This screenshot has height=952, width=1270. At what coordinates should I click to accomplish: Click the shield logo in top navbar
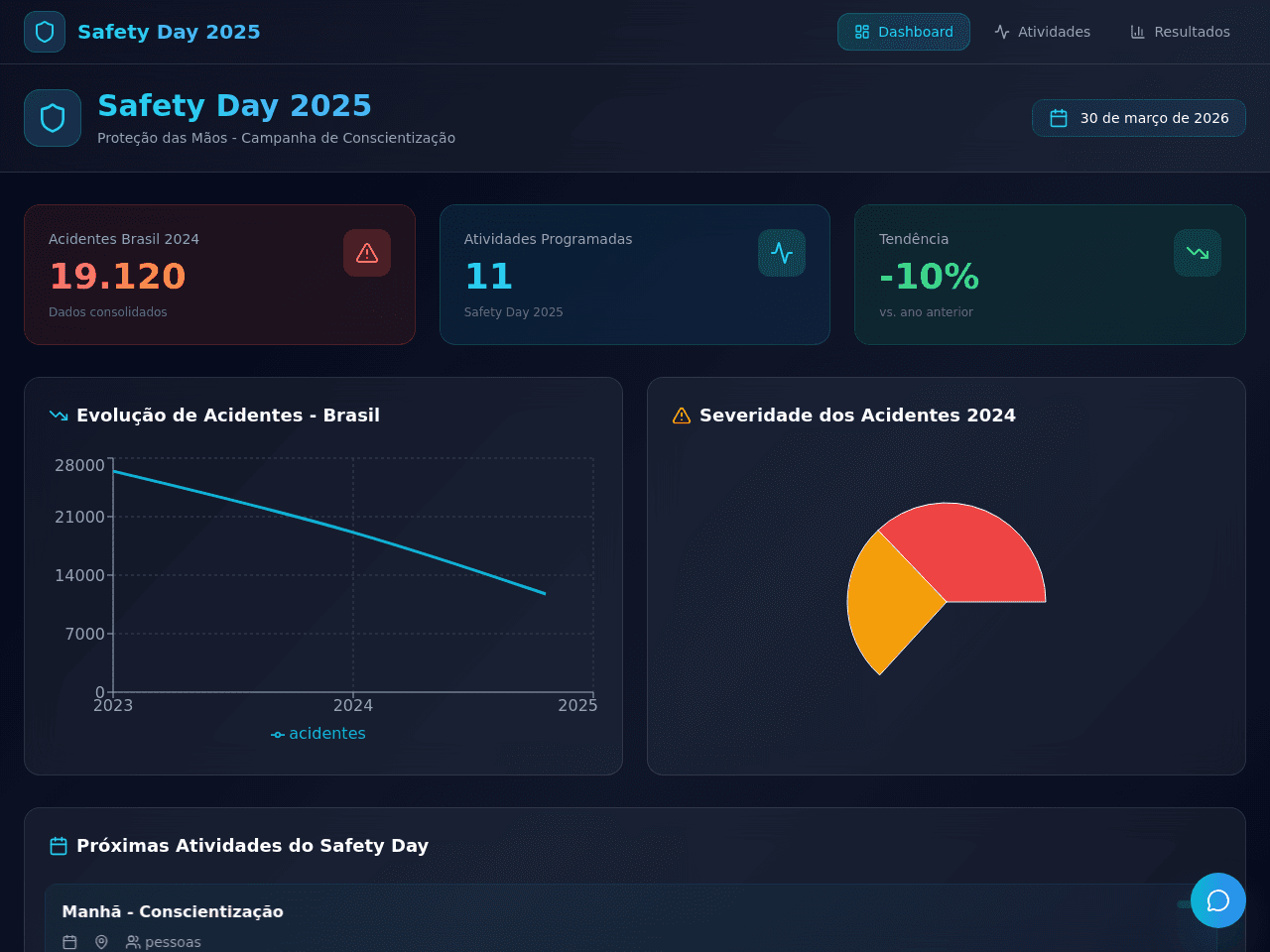pos(45,32)
